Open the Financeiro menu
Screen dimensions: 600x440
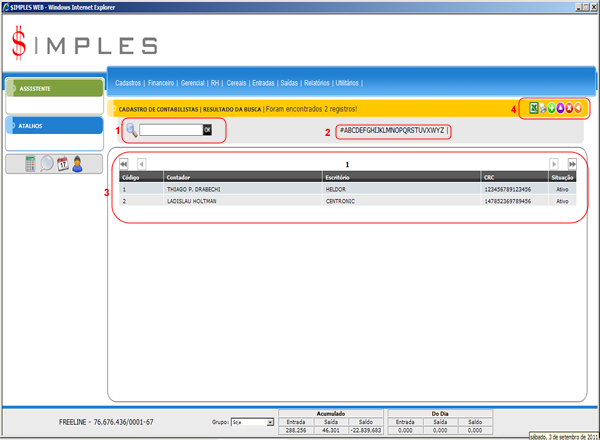pyautogui.click(x=160, y=83)
